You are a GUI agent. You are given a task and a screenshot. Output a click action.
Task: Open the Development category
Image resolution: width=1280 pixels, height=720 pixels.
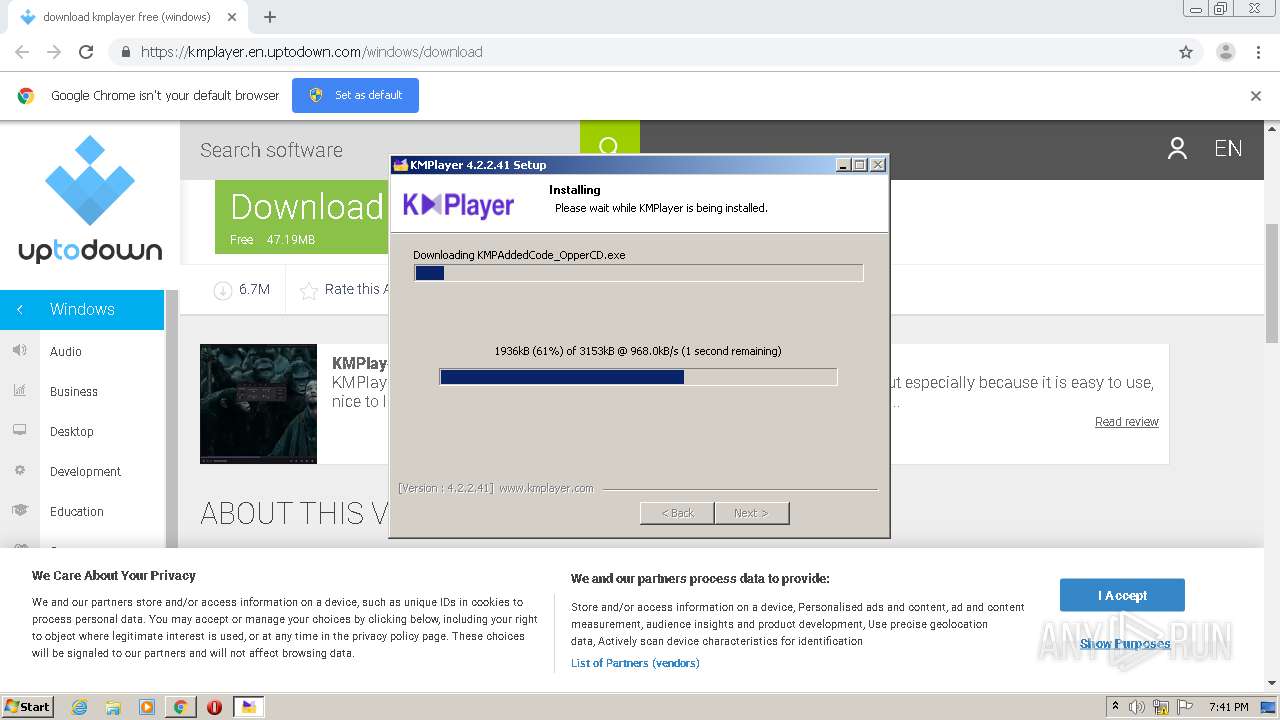[85, 471]
